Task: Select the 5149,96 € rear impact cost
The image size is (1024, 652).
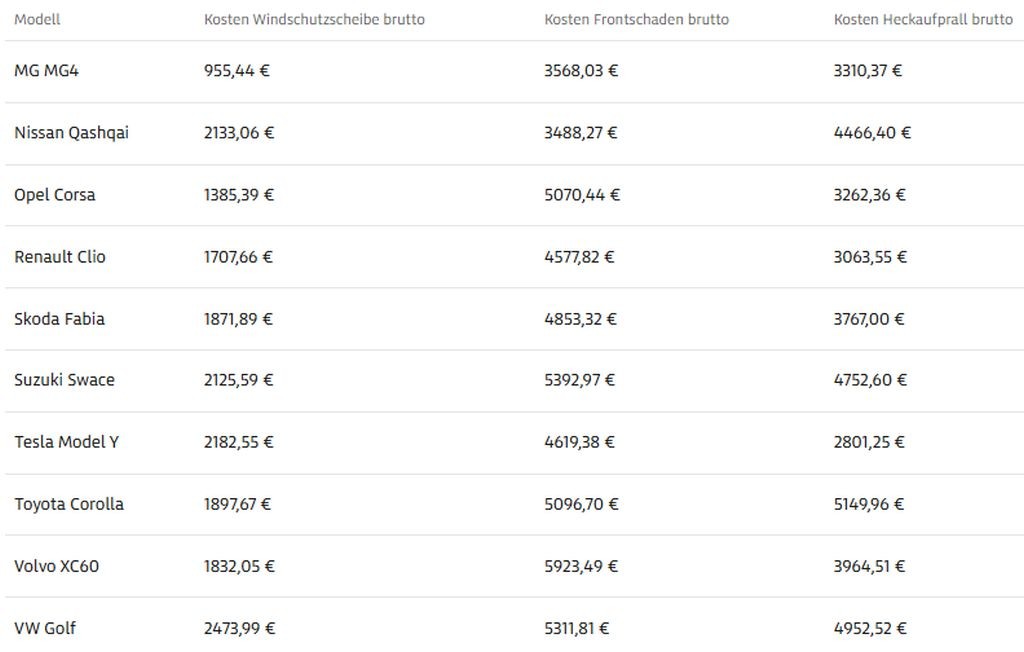Action: (x=869, y=504)
